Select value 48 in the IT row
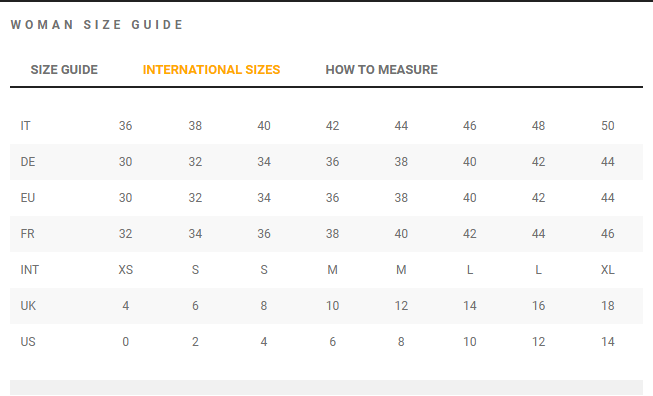 [x=538, y=126]
